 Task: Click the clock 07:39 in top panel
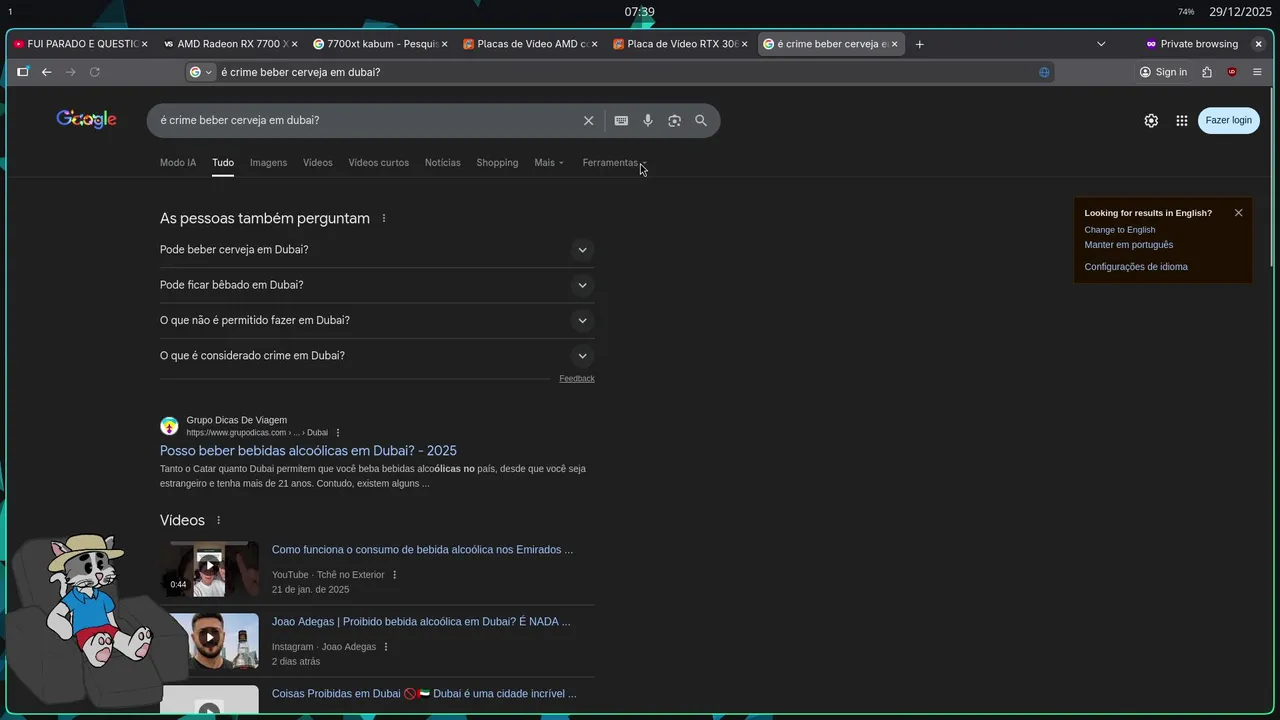tap(640, 12)
